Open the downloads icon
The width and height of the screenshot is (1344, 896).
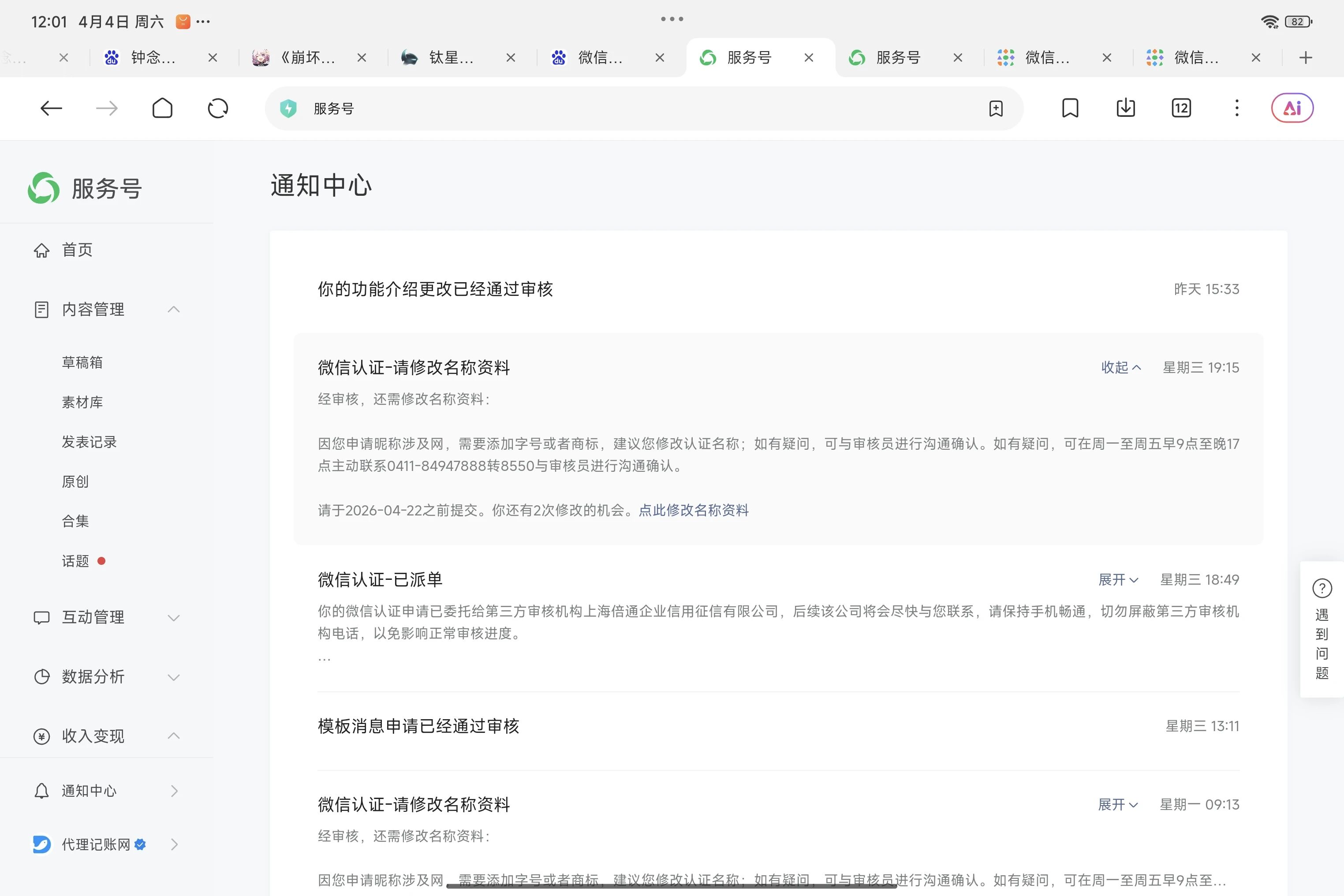1125,108
